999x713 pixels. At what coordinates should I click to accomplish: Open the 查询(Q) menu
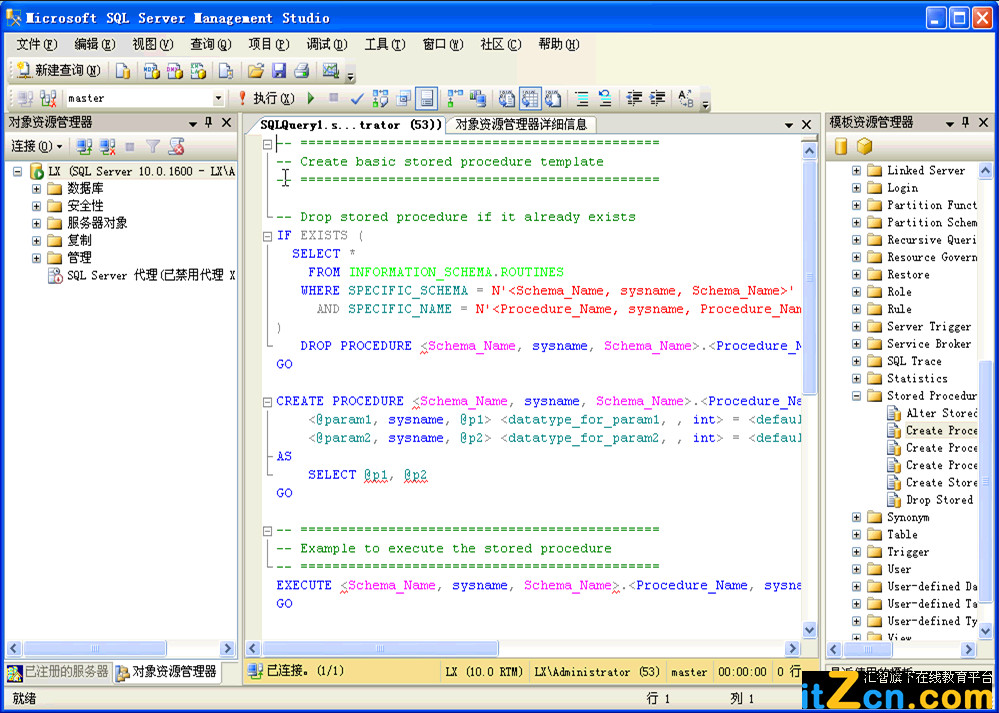click(211, 44)
